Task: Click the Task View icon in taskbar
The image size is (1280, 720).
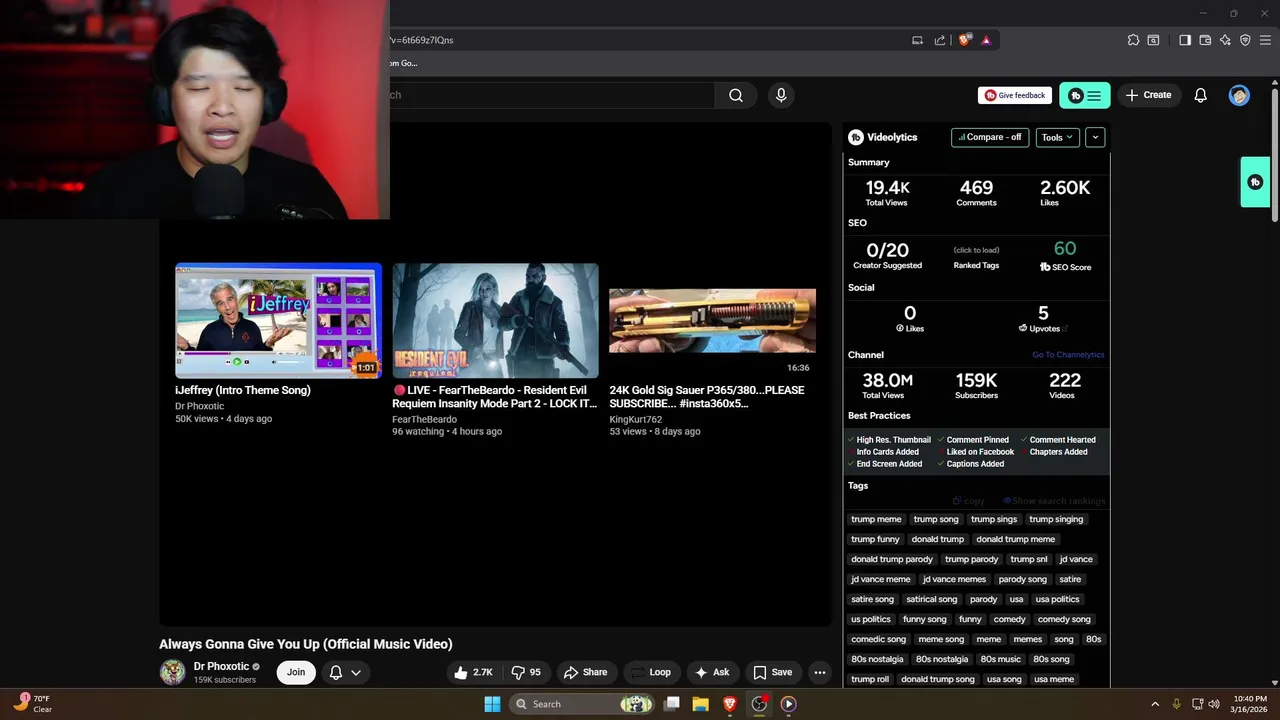Action: tap(672, 704)
